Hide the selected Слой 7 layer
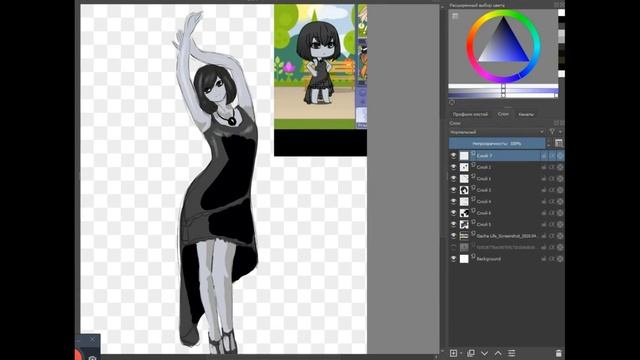Viewport: 640px width, 360px height. [453, 156]
